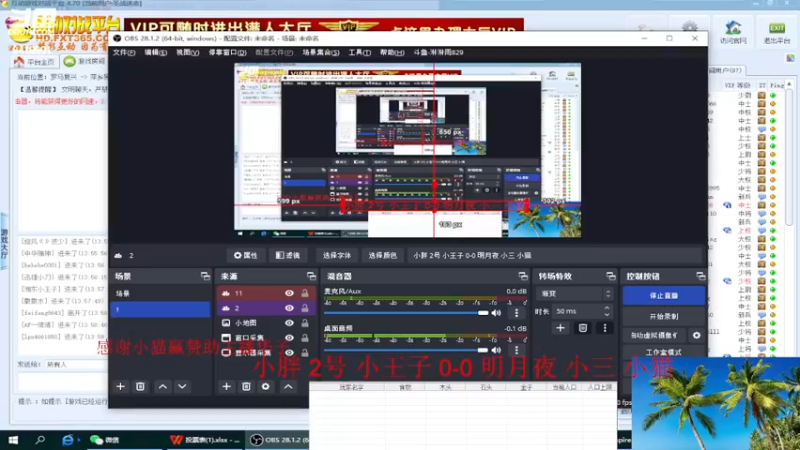The image size is (800, 450).
Task: Start virtual camera 启动虚拟摄像机 button
Action: (655, 335)
